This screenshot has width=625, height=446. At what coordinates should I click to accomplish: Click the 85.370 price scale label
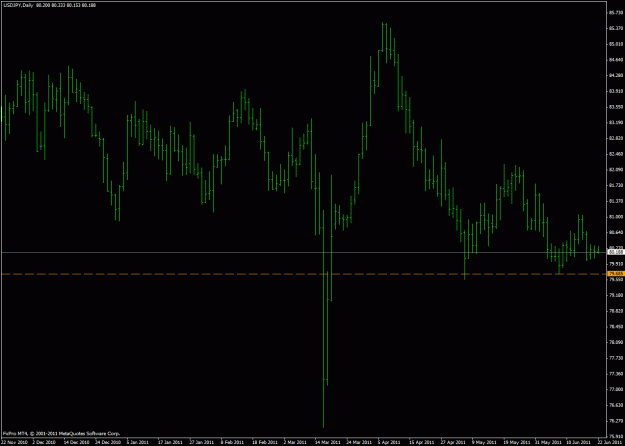[x=616, y=28]
